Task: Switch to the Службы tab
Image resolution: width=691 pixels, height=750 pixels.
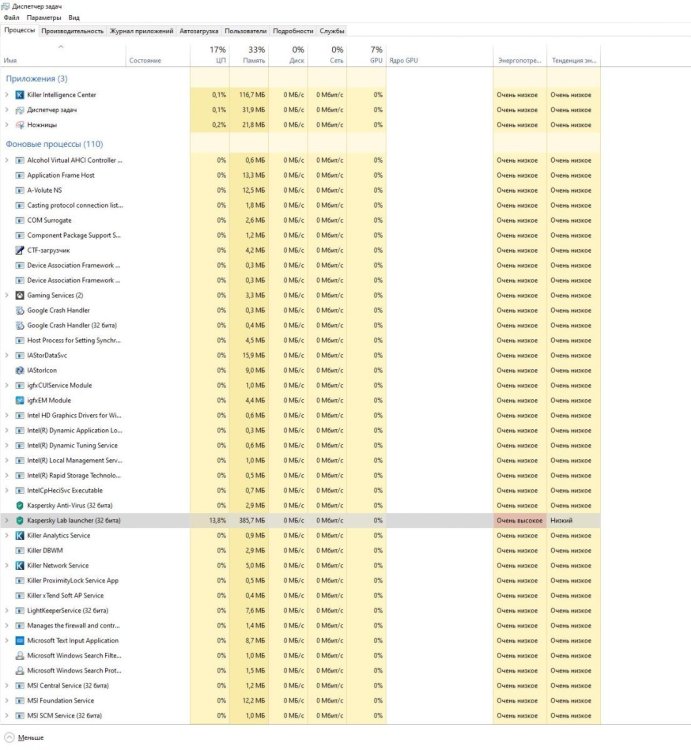Action: point(332,31)
